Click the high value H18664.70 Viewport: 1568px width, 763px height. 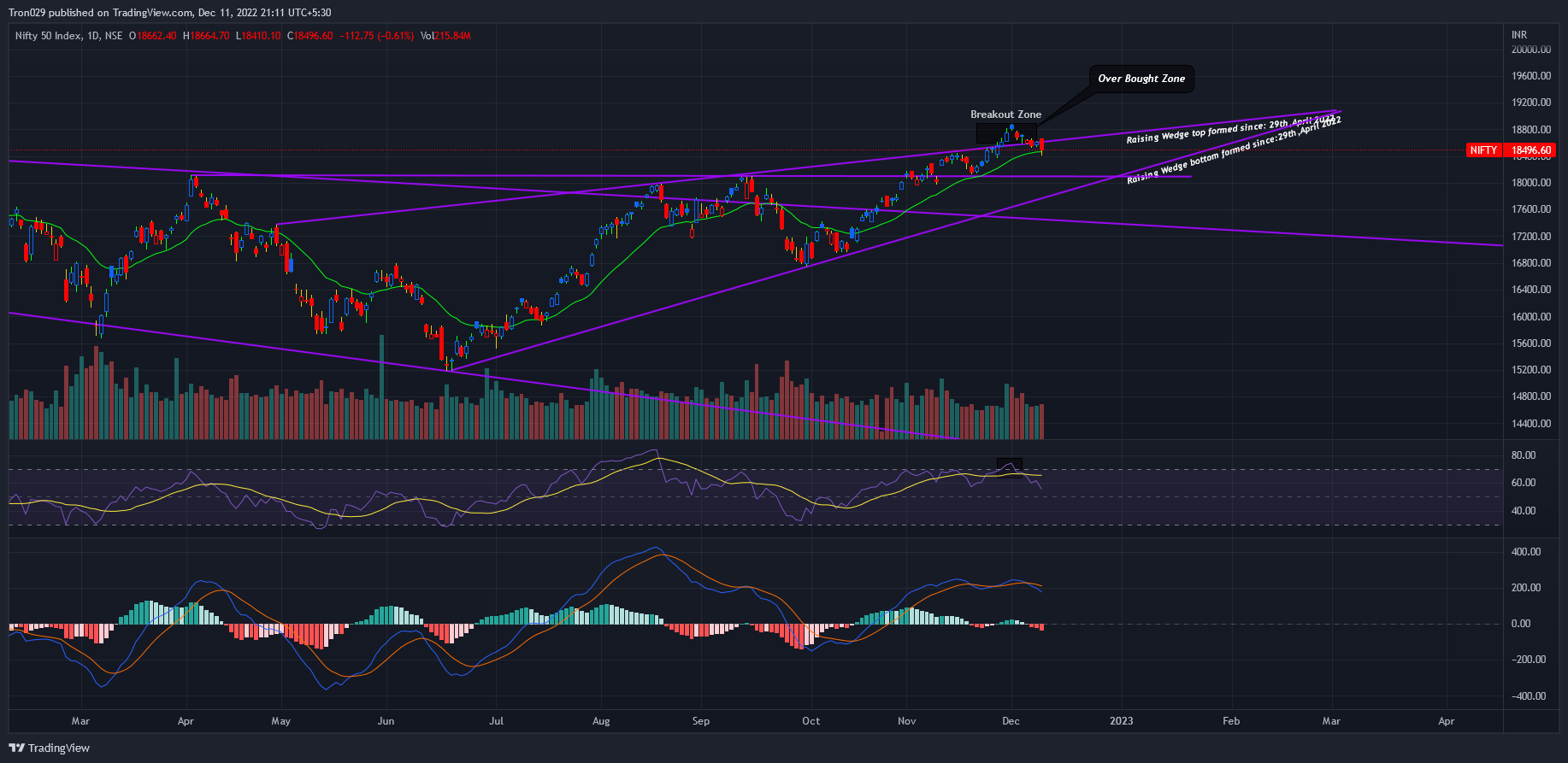206,36
